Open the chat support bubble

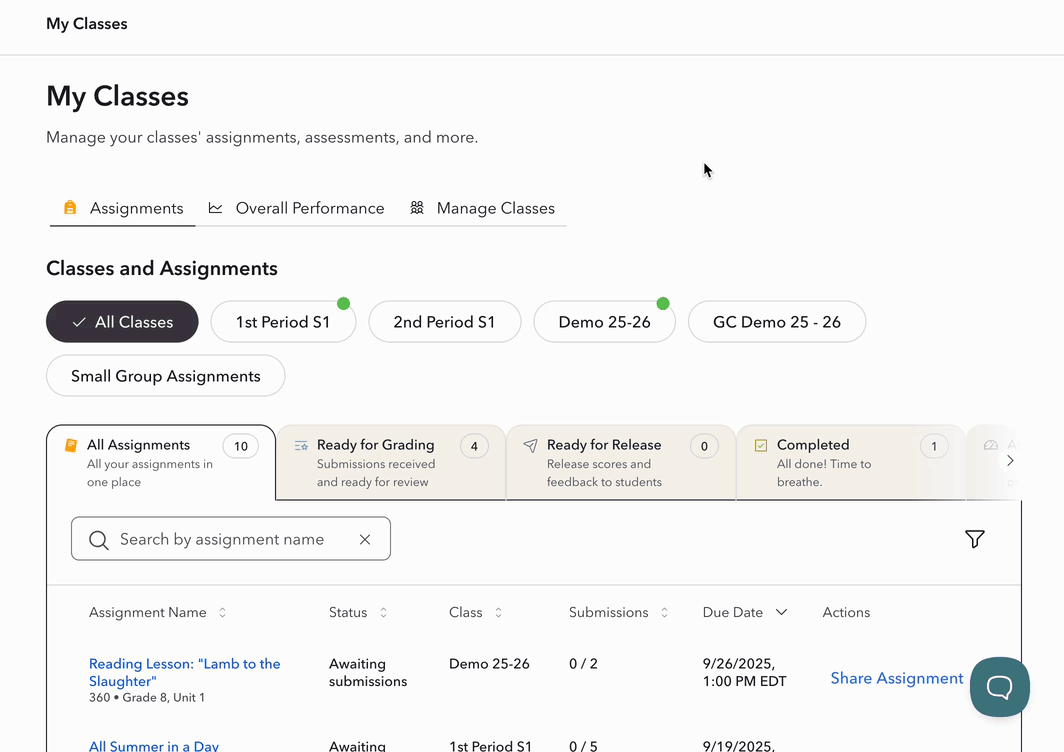(1000, 687)
